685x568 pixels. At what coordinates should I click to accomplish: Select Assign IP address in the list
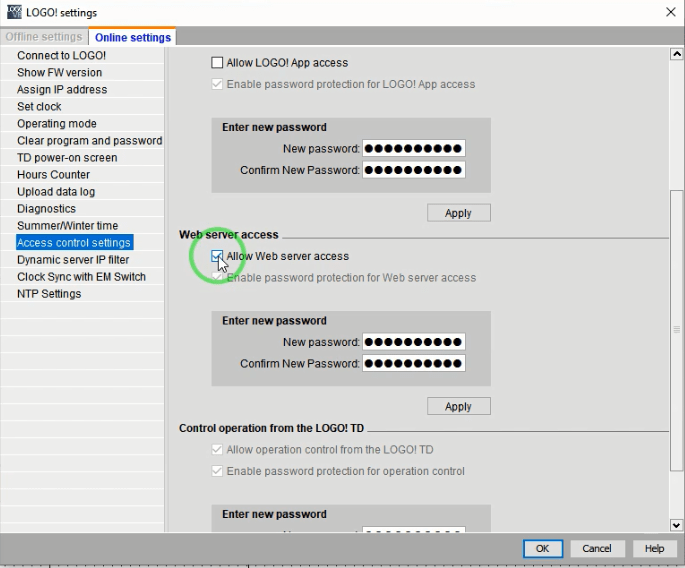pos(62,89)
